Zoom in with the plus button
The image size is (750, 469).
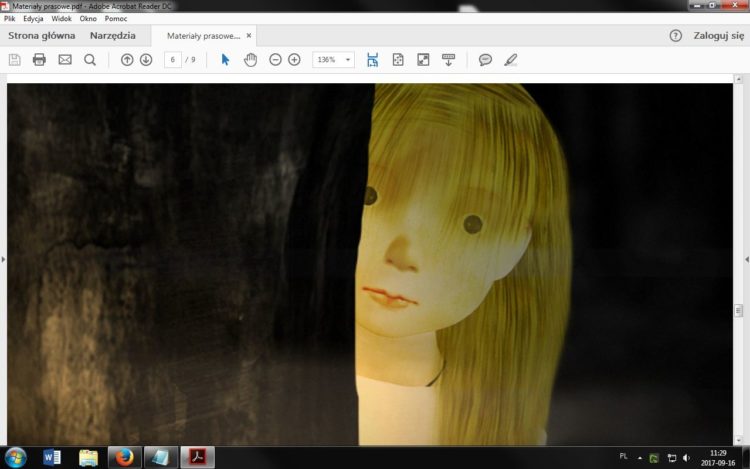[294, 60]
